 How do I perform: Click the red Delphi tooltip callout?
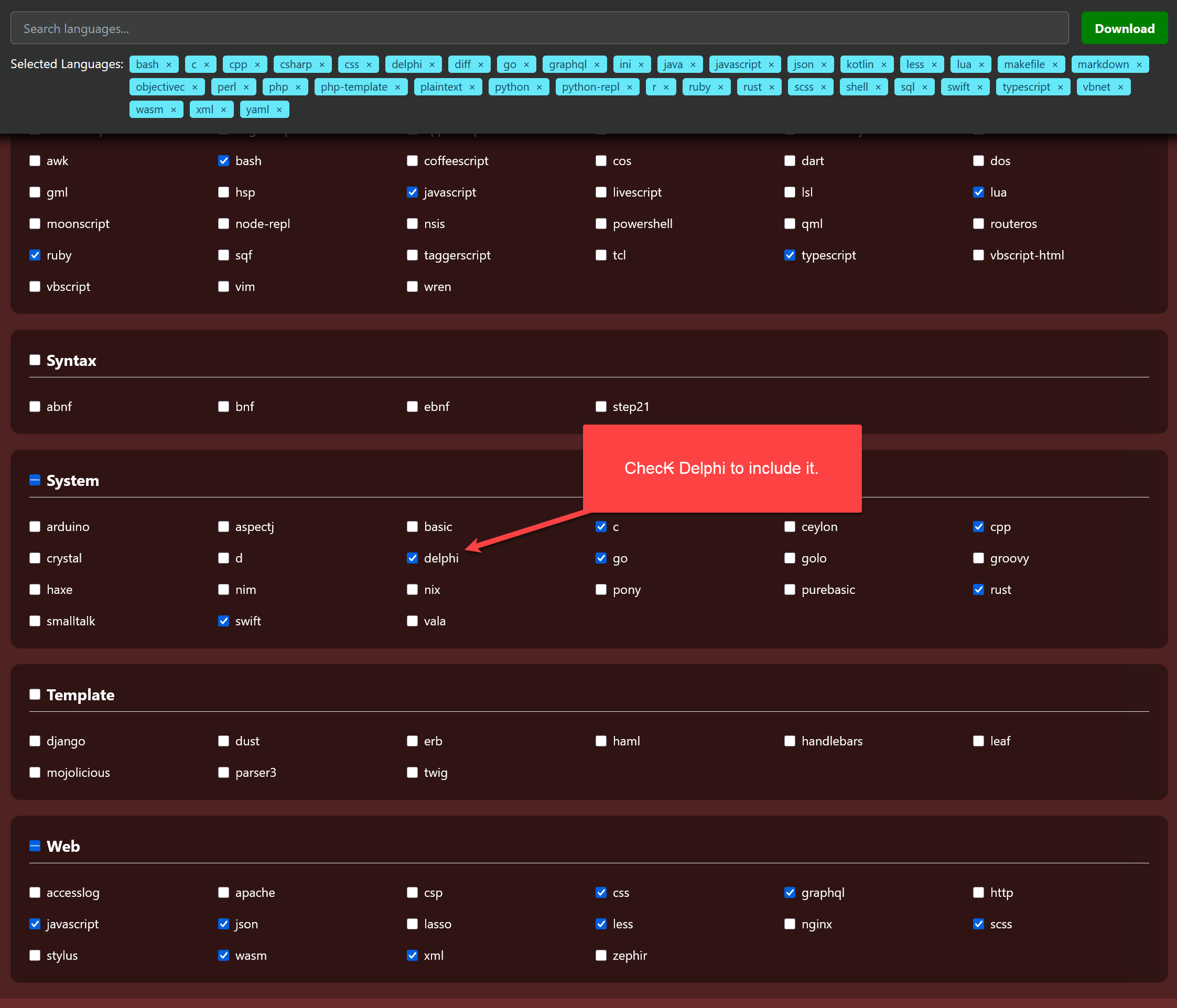coord(722,469)
